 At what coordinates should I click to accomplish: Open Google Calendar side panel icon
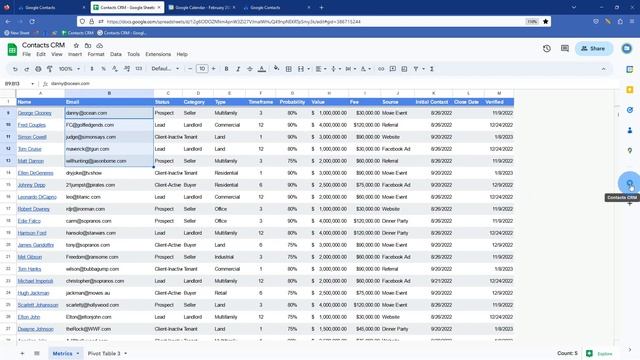(x=630, y=69)
